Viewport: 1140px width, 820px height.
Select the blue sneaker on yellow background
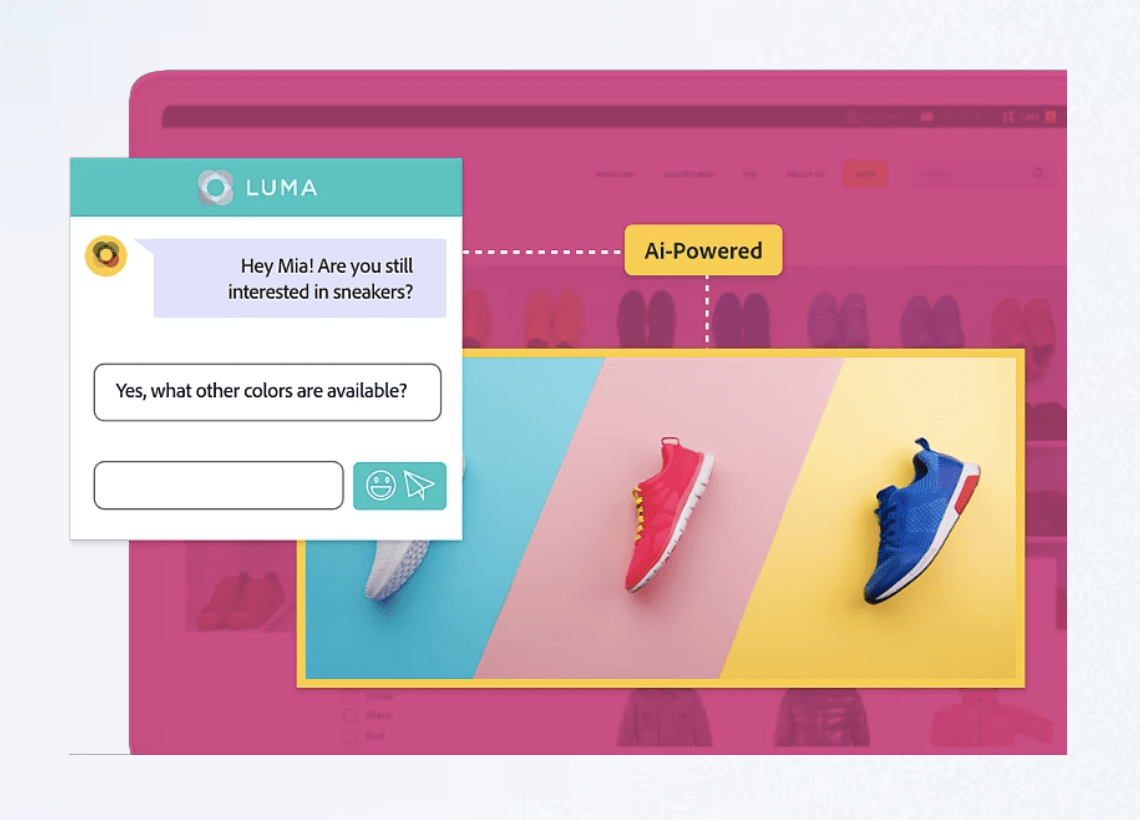point(921,520)
